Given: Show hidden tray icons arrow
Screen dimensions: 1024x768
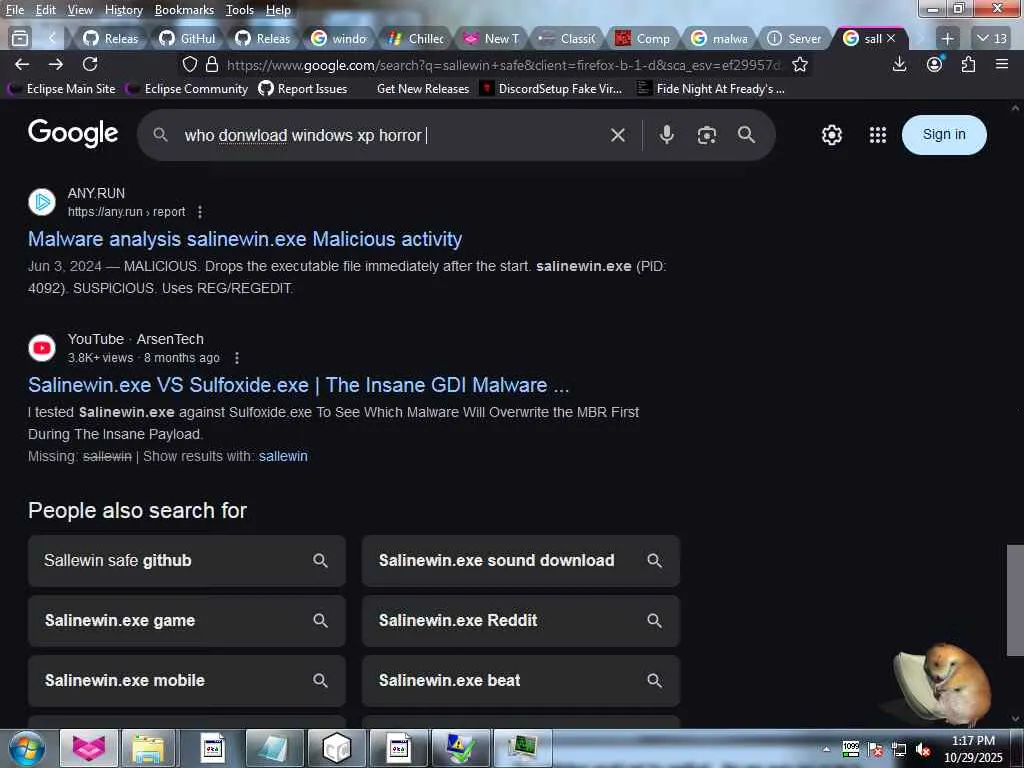Looking at the screenshot, I should pos(826,750).
